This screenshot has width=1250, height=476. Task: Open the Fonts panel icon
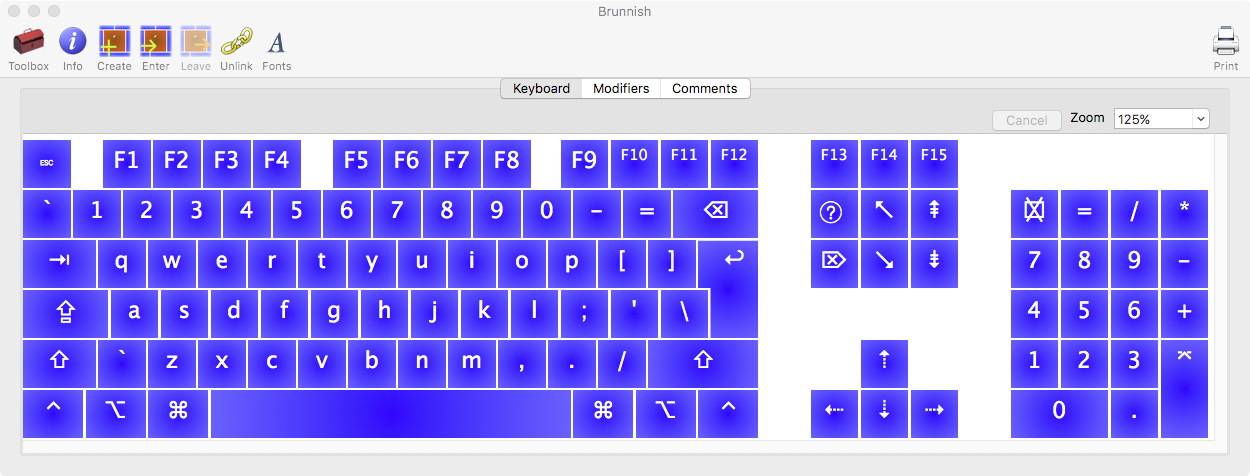point(277,42)
